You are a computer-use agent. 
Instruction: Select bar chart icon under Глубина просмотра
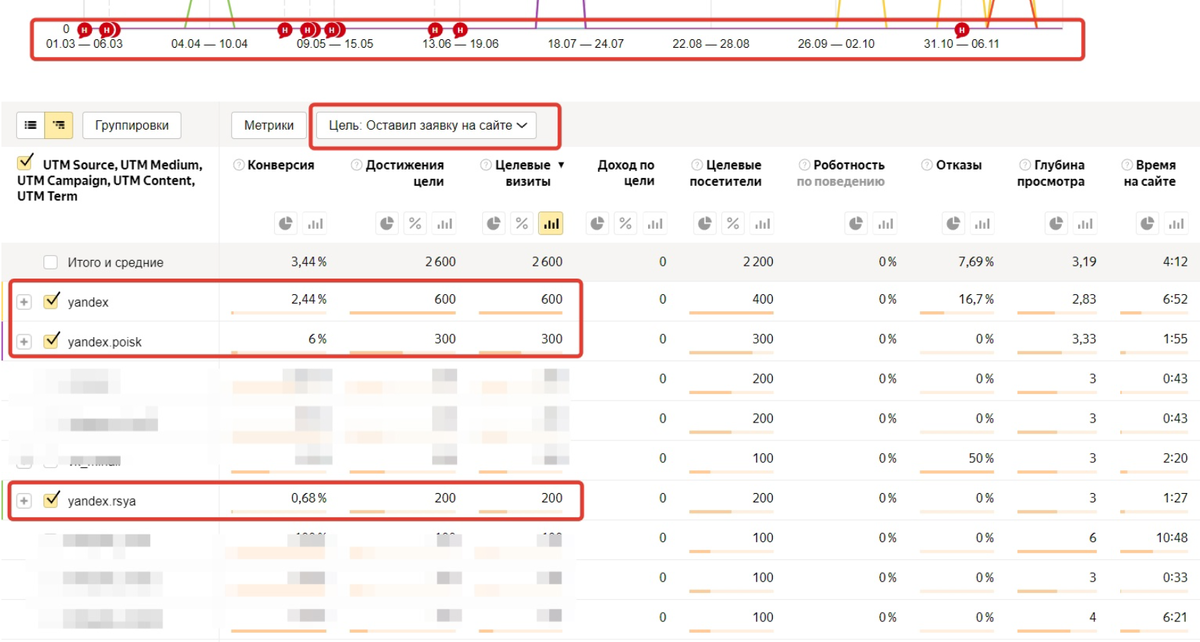tap(1084, 224)
